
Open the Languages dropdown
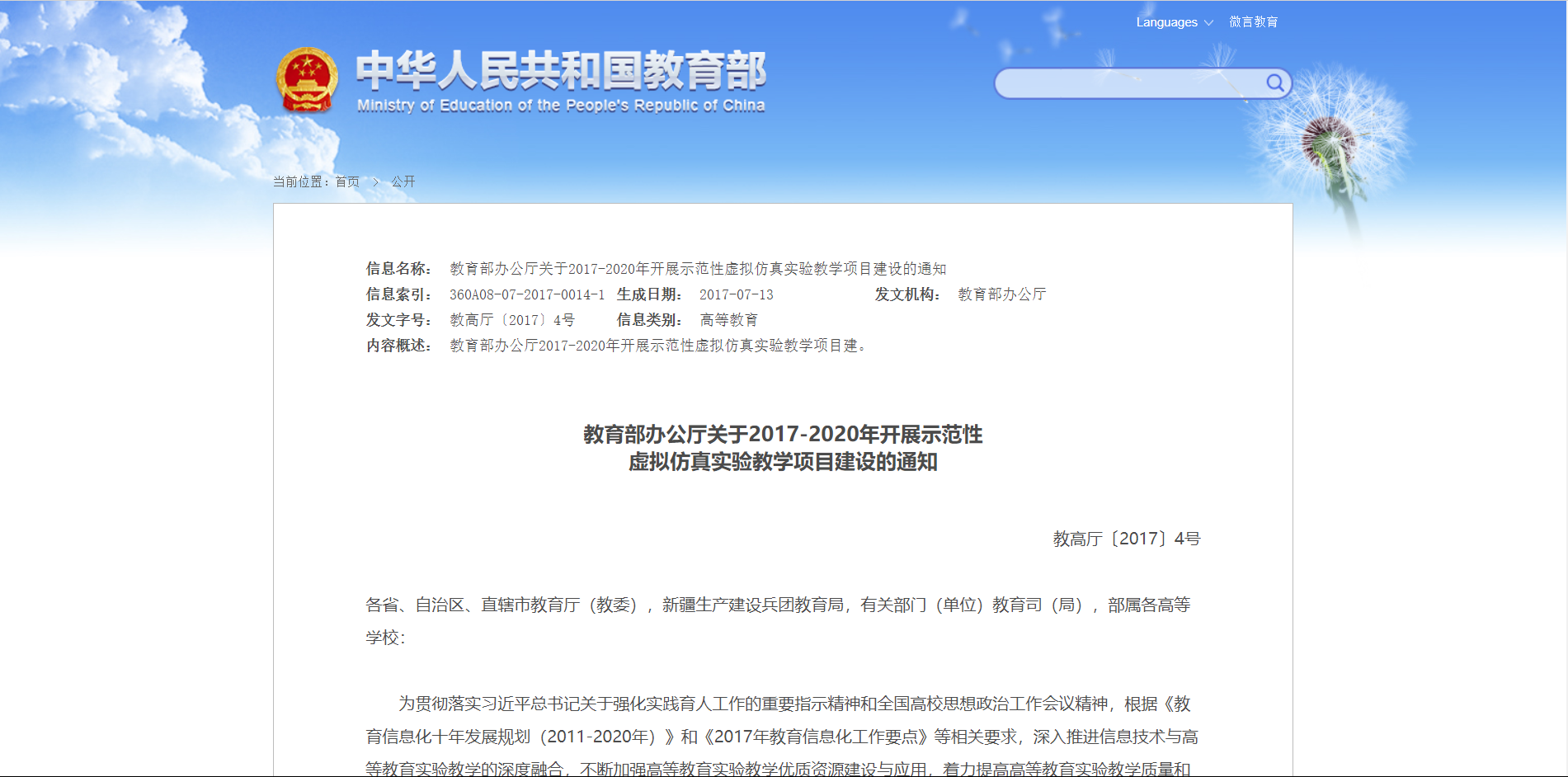pos(1166,22)
